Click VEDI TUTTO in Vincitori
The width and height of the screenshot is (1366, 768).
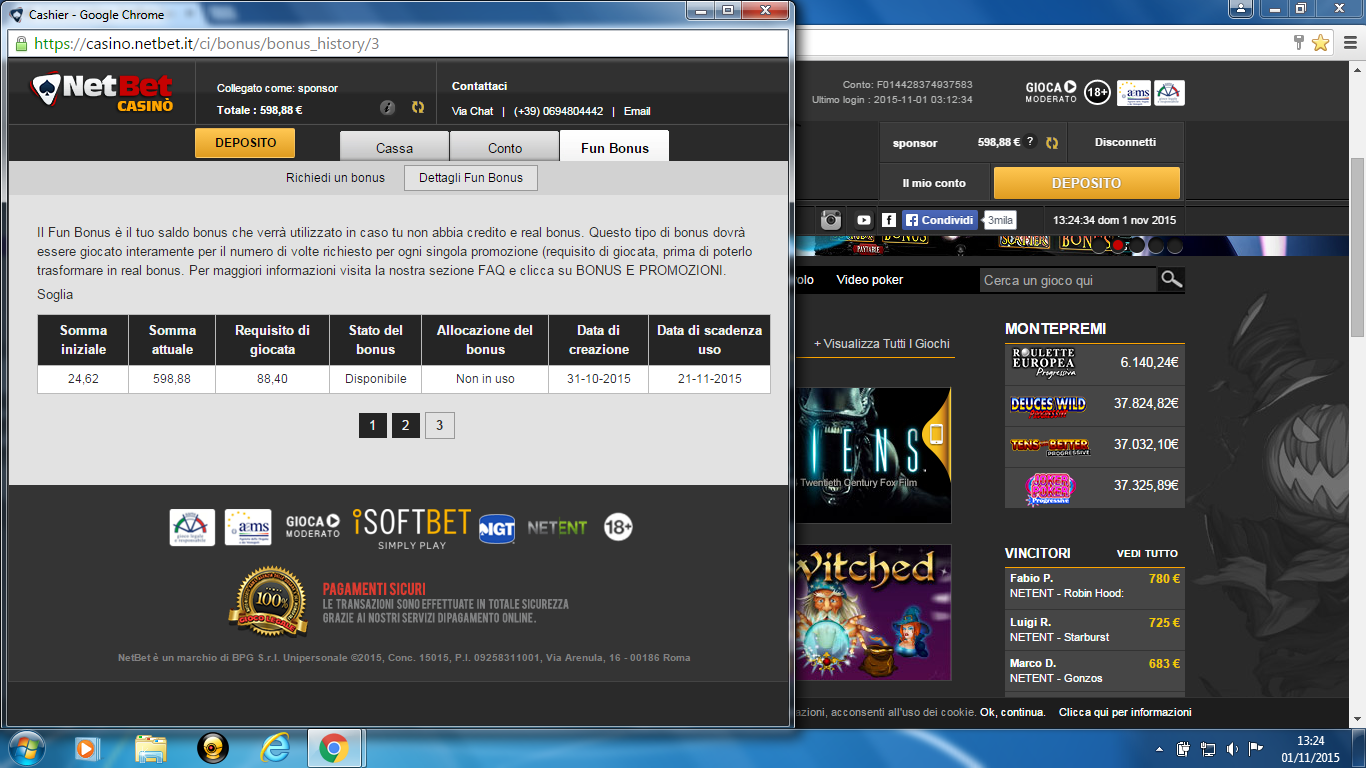tap(1147, 553)
